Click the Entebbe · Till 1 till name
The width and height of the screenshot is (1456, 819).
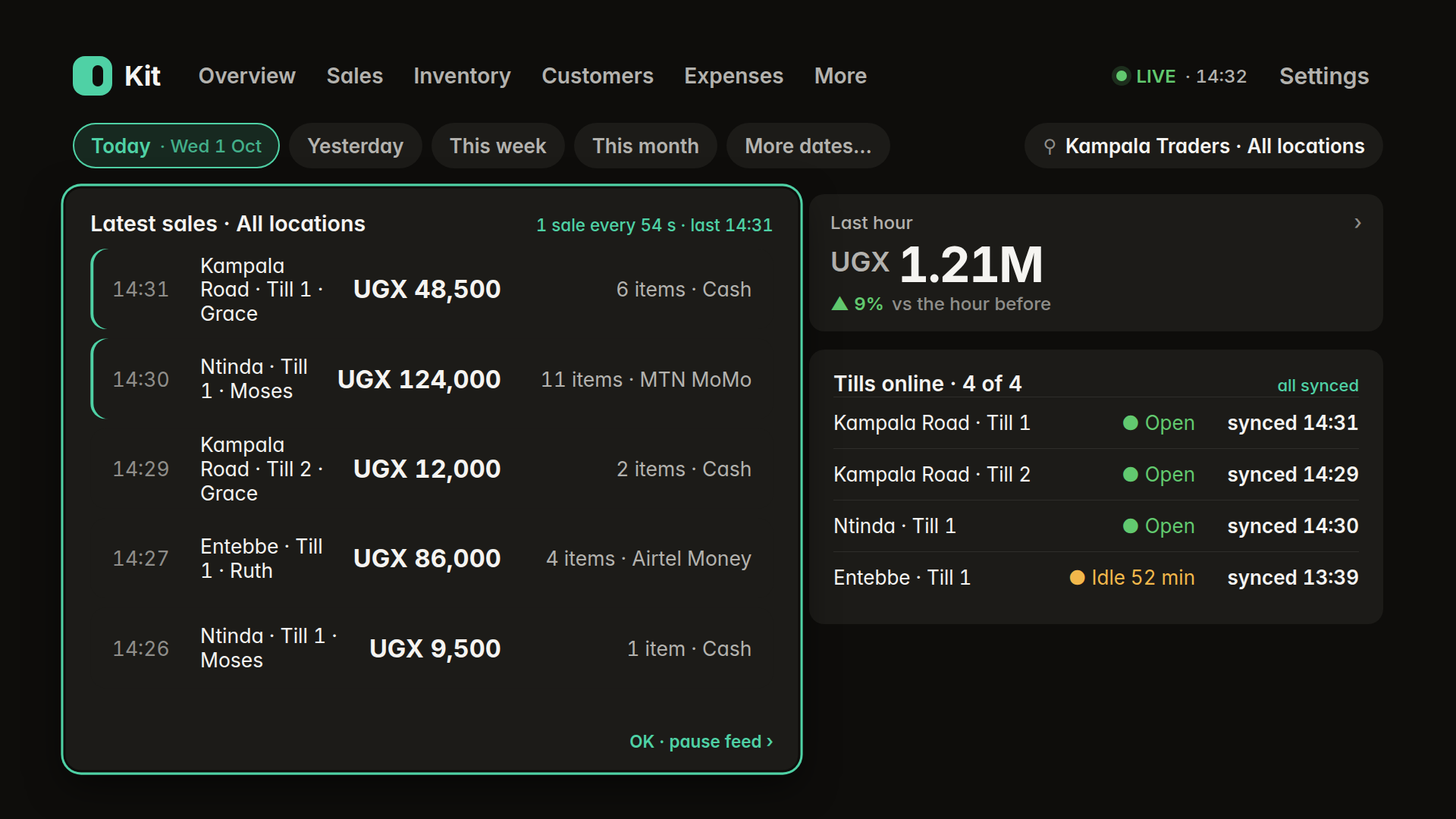click(x=902, y=578)
